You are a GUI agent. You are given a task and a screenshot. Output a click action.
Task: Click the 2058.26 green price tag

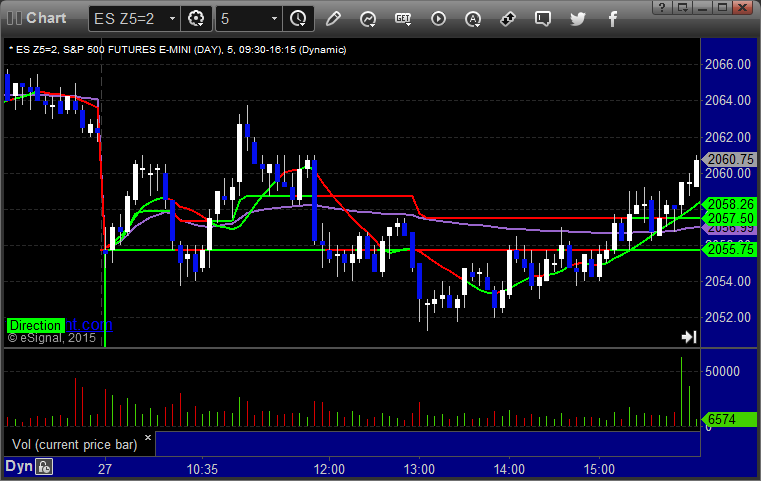tap(729, 204)
